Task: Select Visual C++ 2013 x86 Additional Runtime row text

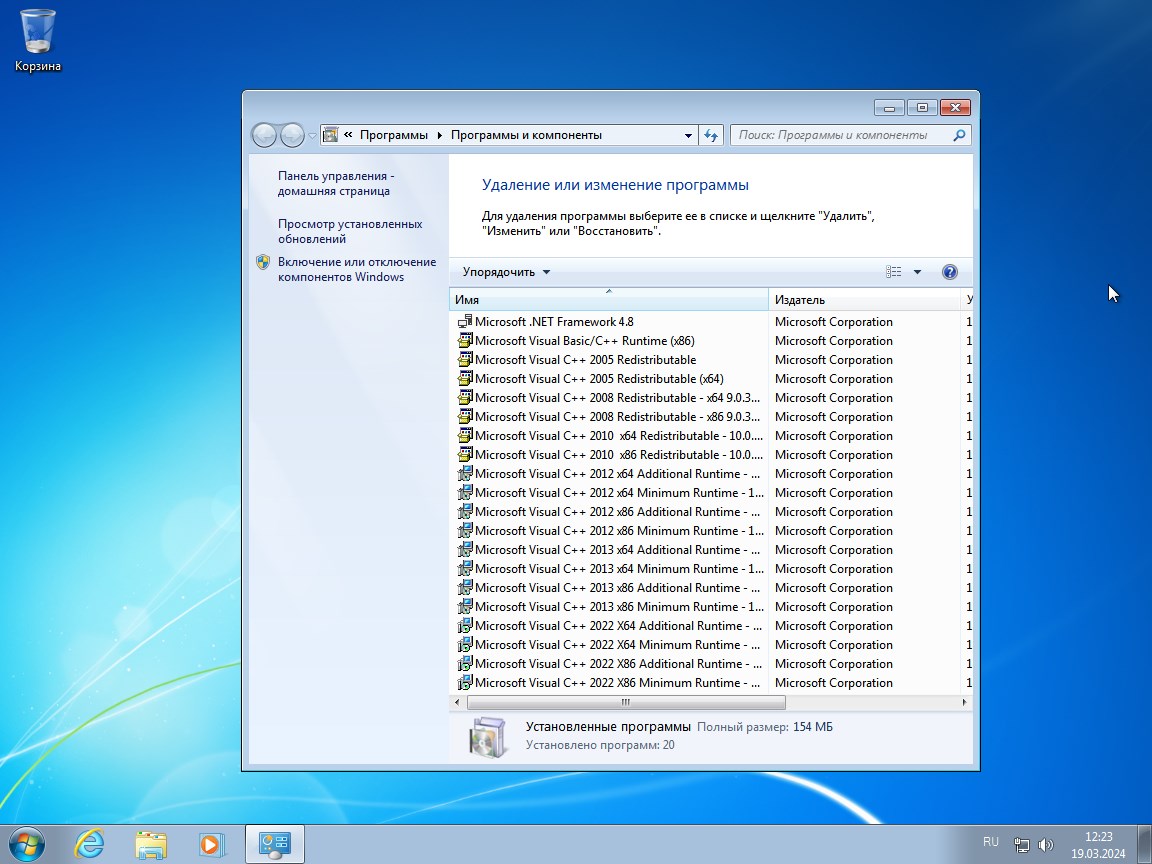Action: (618, 588)
